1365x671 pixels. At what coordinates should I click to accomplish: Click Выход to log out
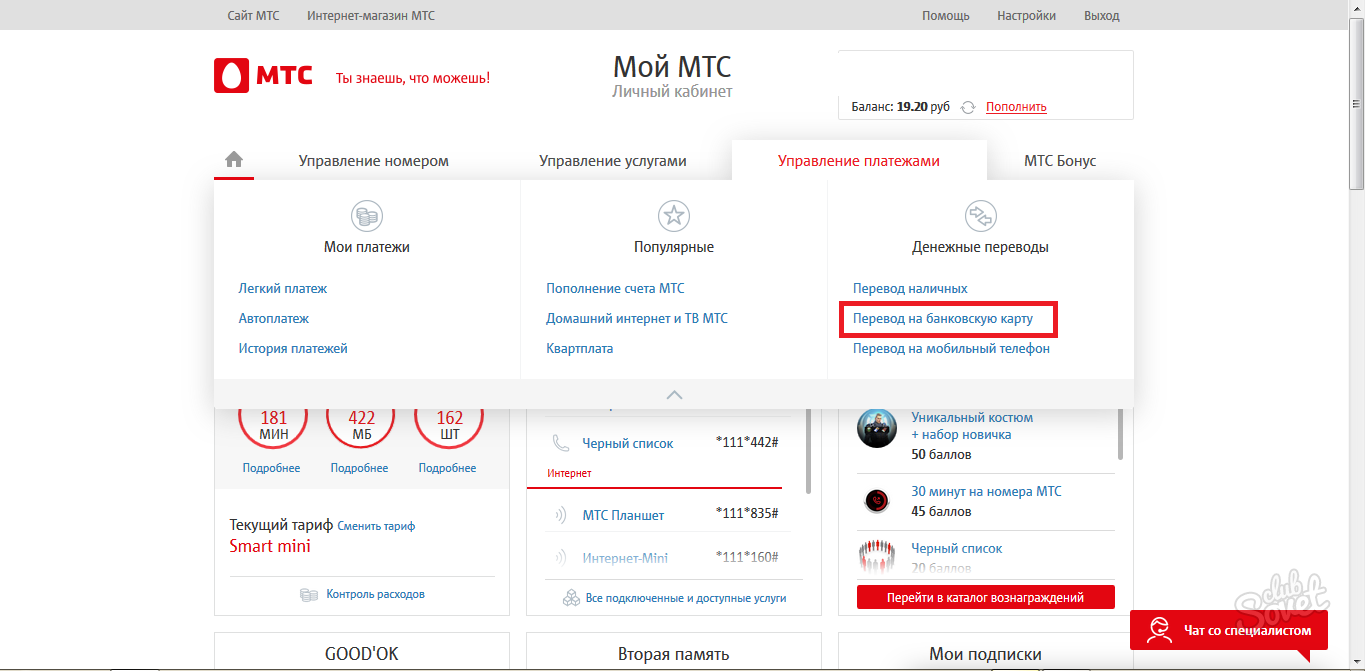[1102, 16]
